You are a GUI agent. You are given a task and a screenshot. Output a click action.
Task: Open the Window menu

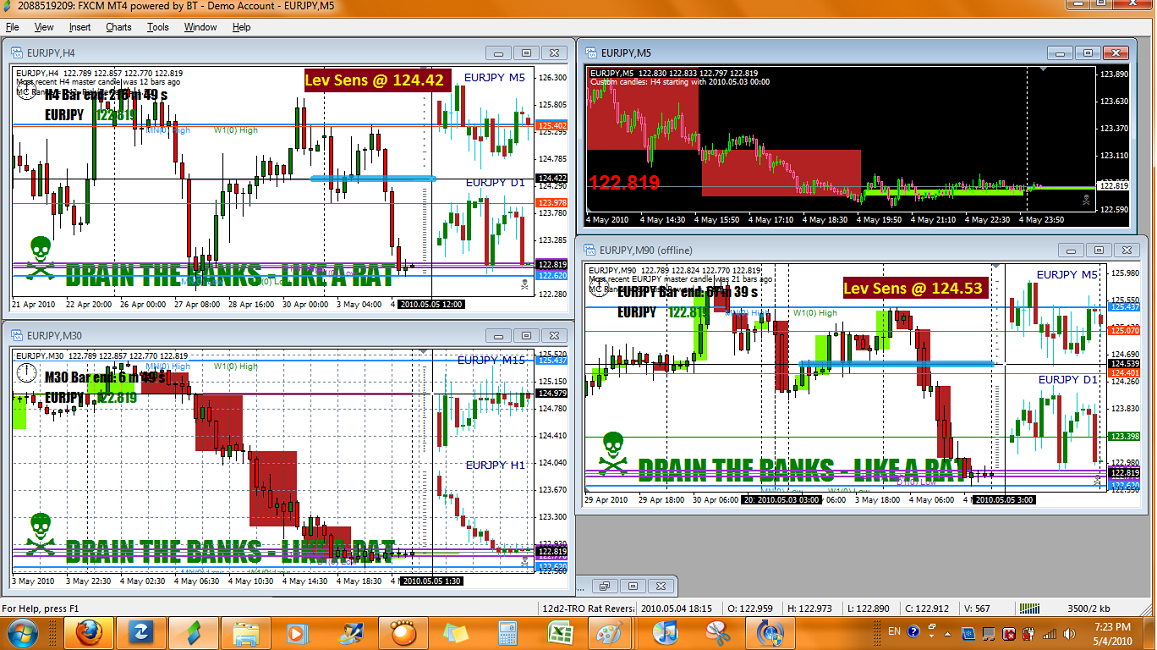coord(200,27)
